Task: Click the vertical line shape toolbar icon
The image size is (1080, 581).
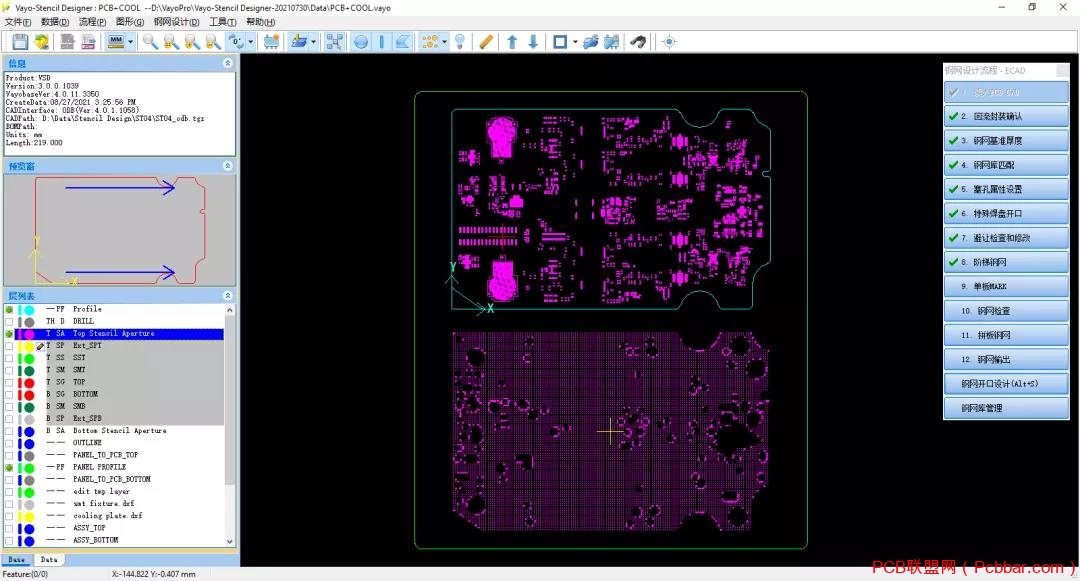Action: pyautogui.click(x=382, y=42)
